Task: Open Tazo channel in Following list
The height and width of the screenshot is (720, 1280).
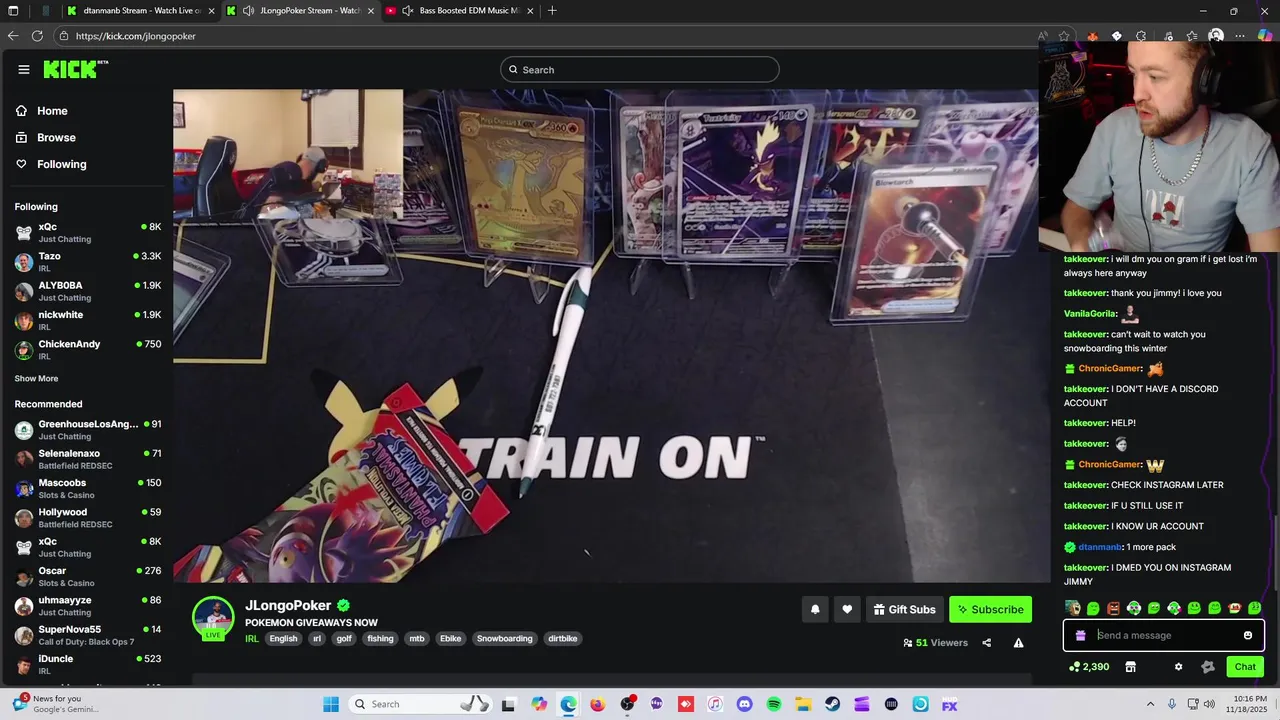Action: [88, 262]
